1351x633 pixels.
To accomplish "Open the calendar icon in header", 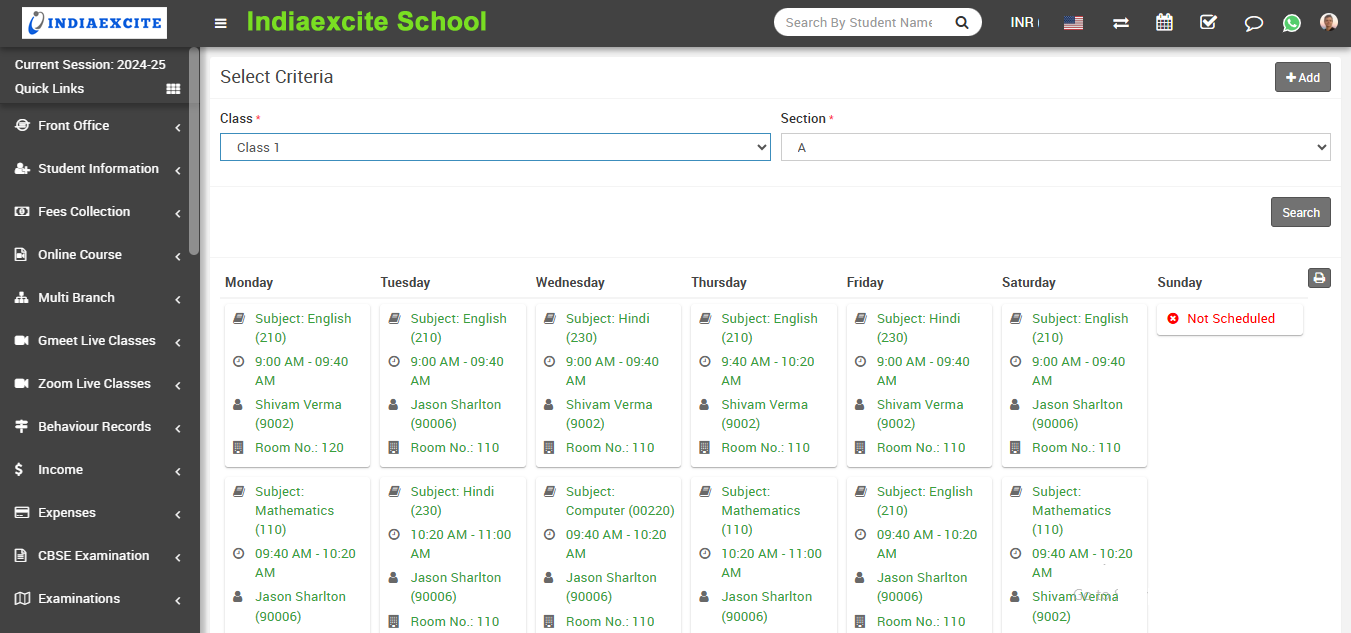I will pyautogui.click(x=1164, y=22).
